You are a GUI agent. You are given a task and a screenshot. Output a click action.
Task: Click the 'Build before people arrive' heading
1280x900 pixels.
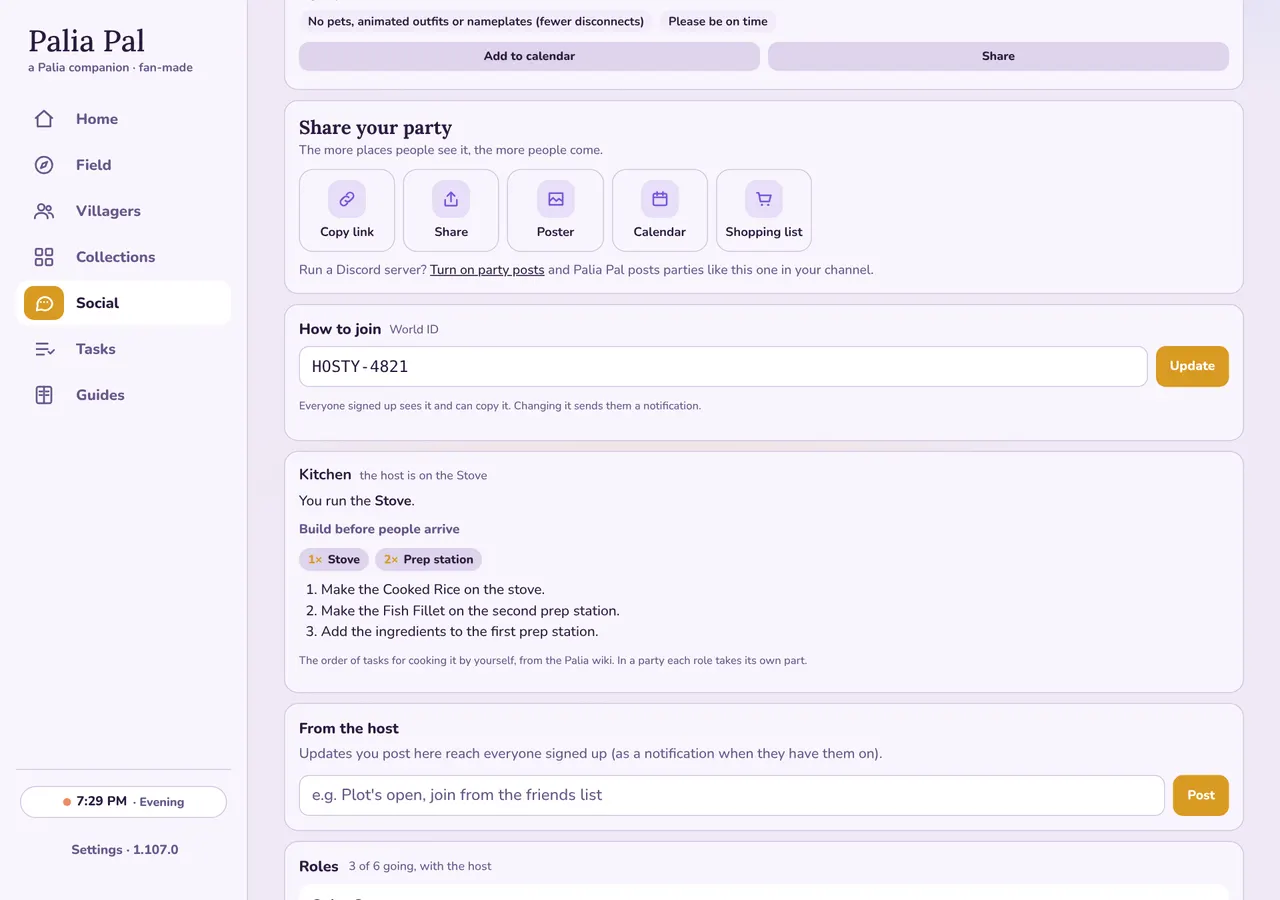pyautogui.click(x=379, y=529)
